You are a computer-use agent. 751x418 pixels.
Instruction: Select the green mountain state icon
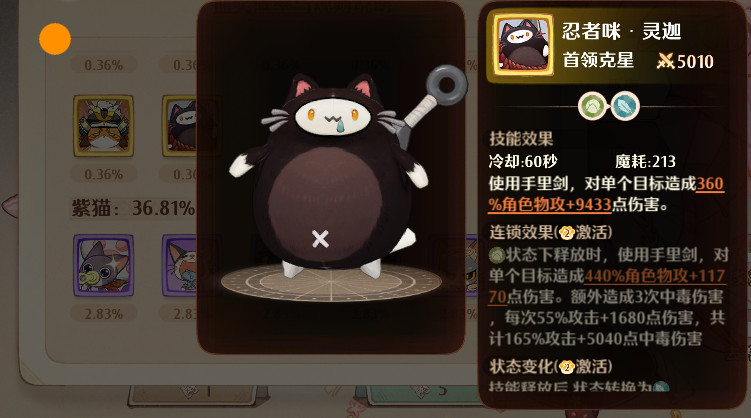coord(593,106)
